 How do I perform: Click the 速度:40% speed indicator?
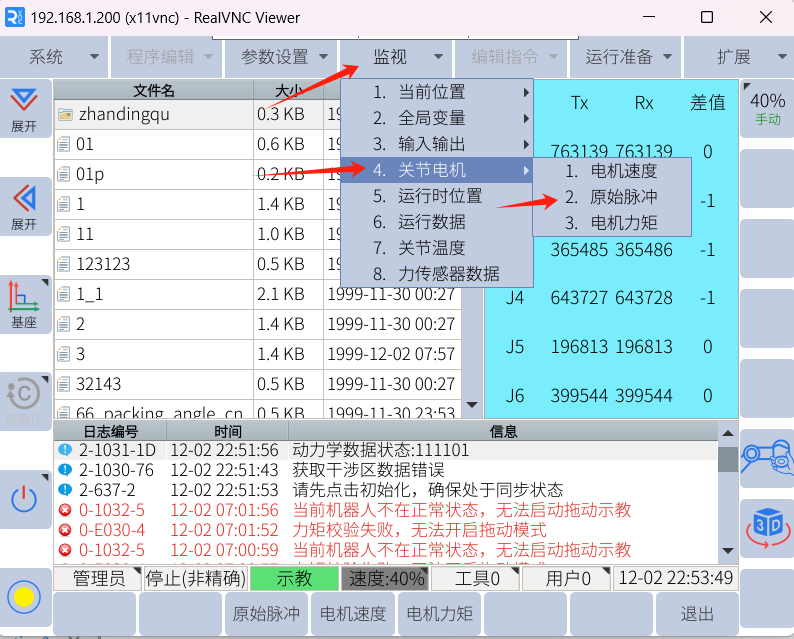(x=385, y=578)
